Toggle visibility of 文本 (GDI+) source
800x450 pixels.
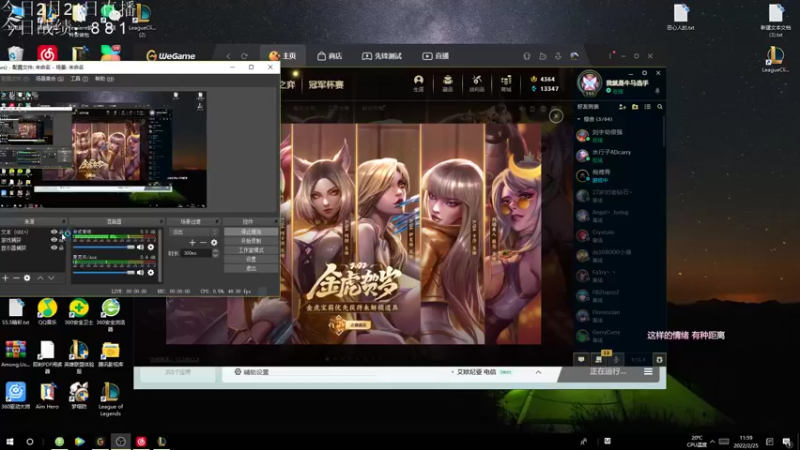coord(54,232)
